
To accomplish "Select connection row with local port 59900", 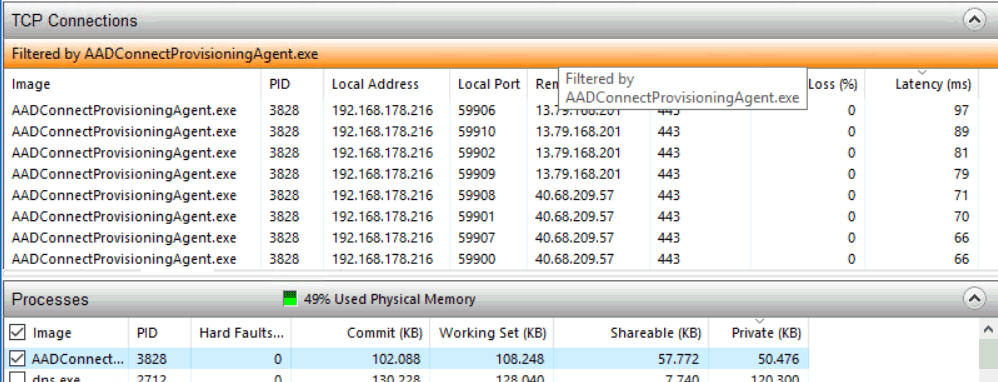I will point(490,258).
